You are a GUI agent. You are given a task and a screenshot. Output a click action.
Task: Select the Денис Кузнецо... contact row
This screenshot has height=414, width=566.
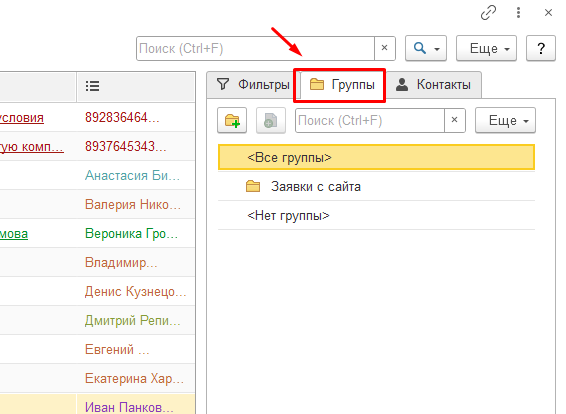pyautogui.click(x=97, y=291)
